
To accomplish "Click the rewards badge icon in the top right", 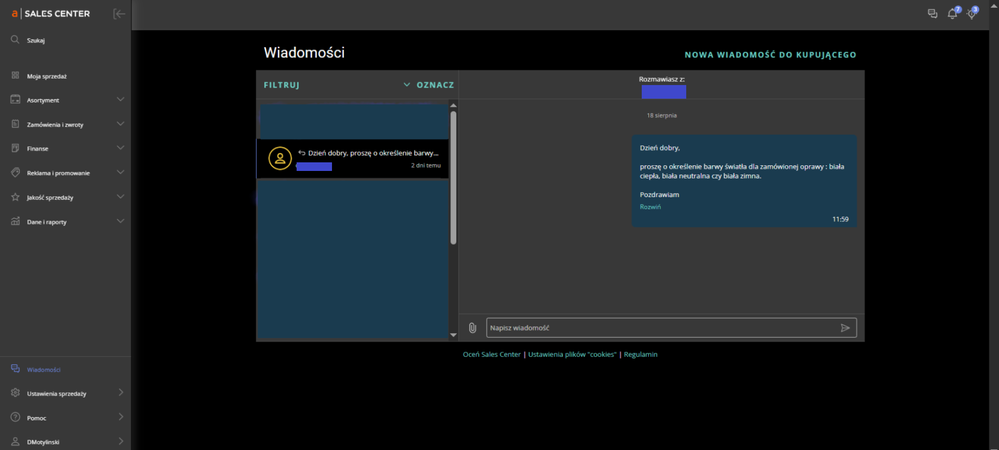I will click(971, 14).
